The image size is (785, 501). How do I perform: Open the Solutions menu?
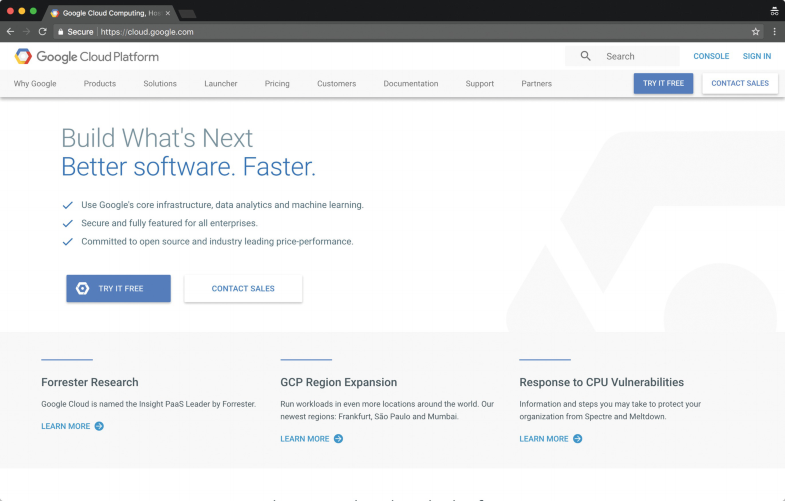point(160,84)
